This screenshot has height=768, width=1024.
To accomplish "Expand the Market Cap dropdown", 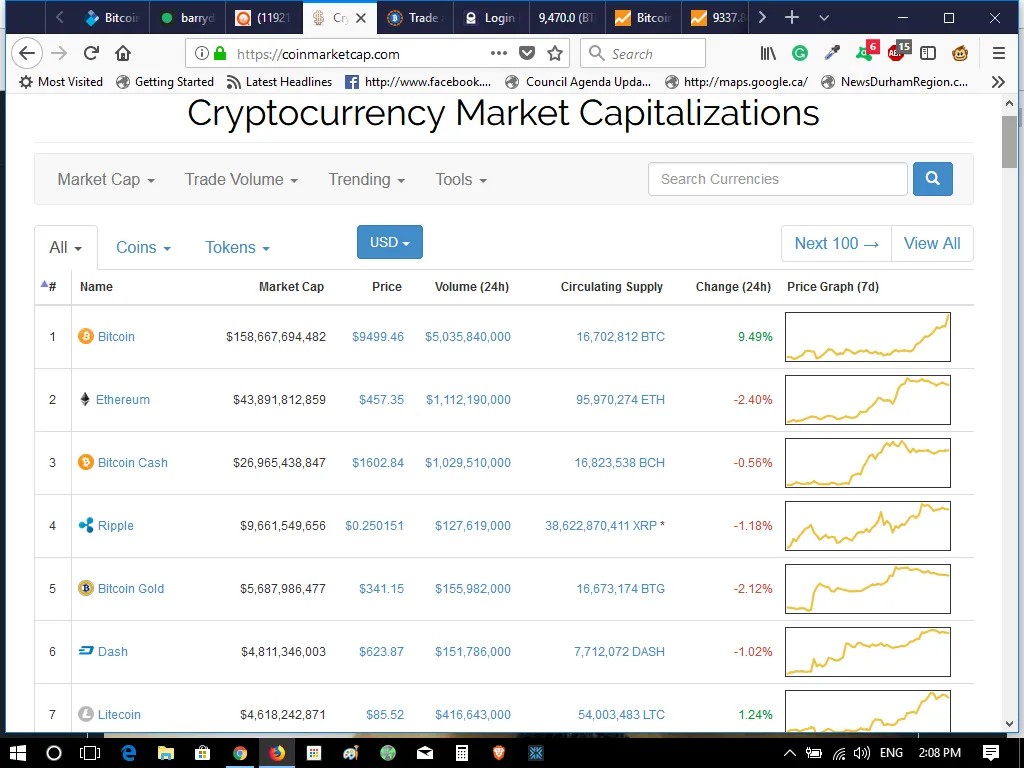I will [106, 180].
